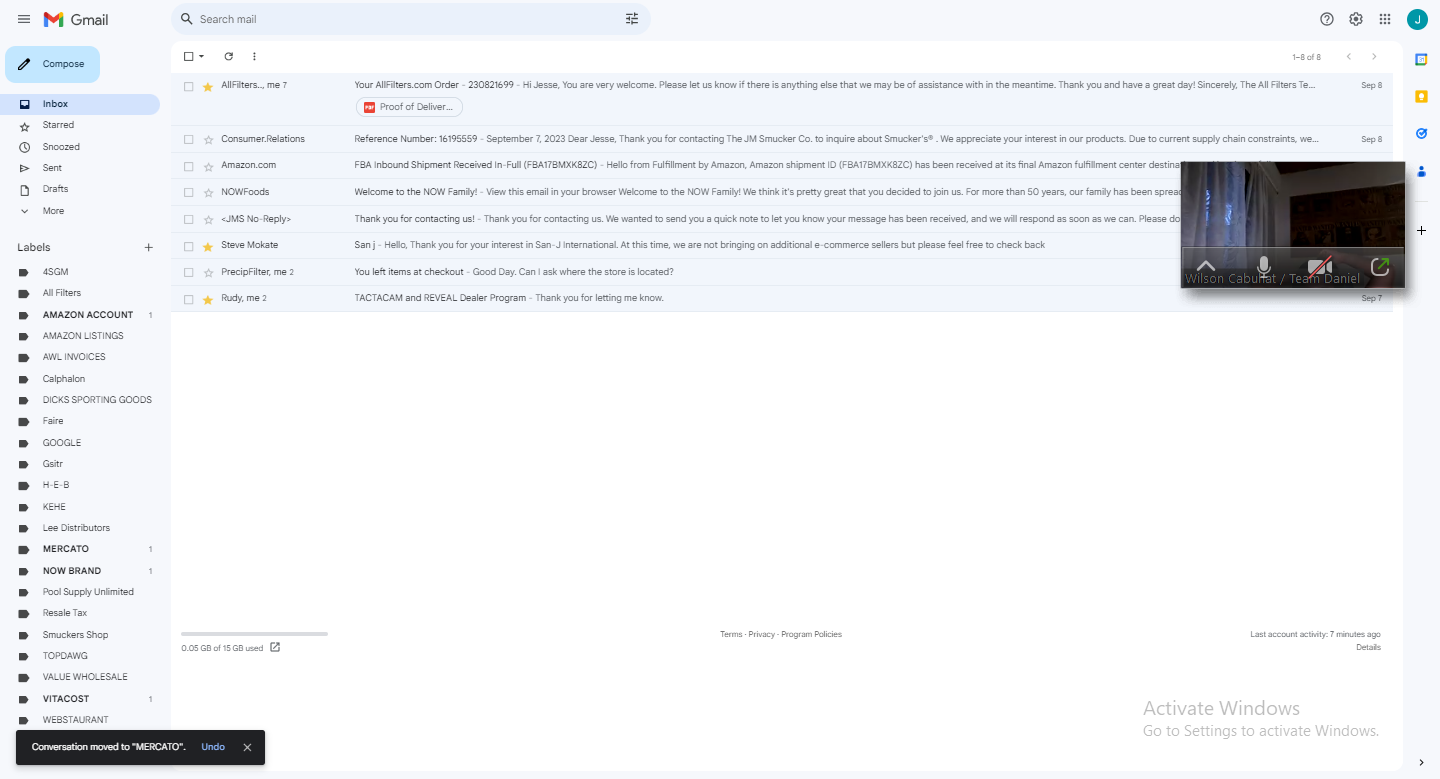The height and width of the screenshot is (779, 1440).
Task: Open the Google account avatar J
Action: click(1417, 19)
